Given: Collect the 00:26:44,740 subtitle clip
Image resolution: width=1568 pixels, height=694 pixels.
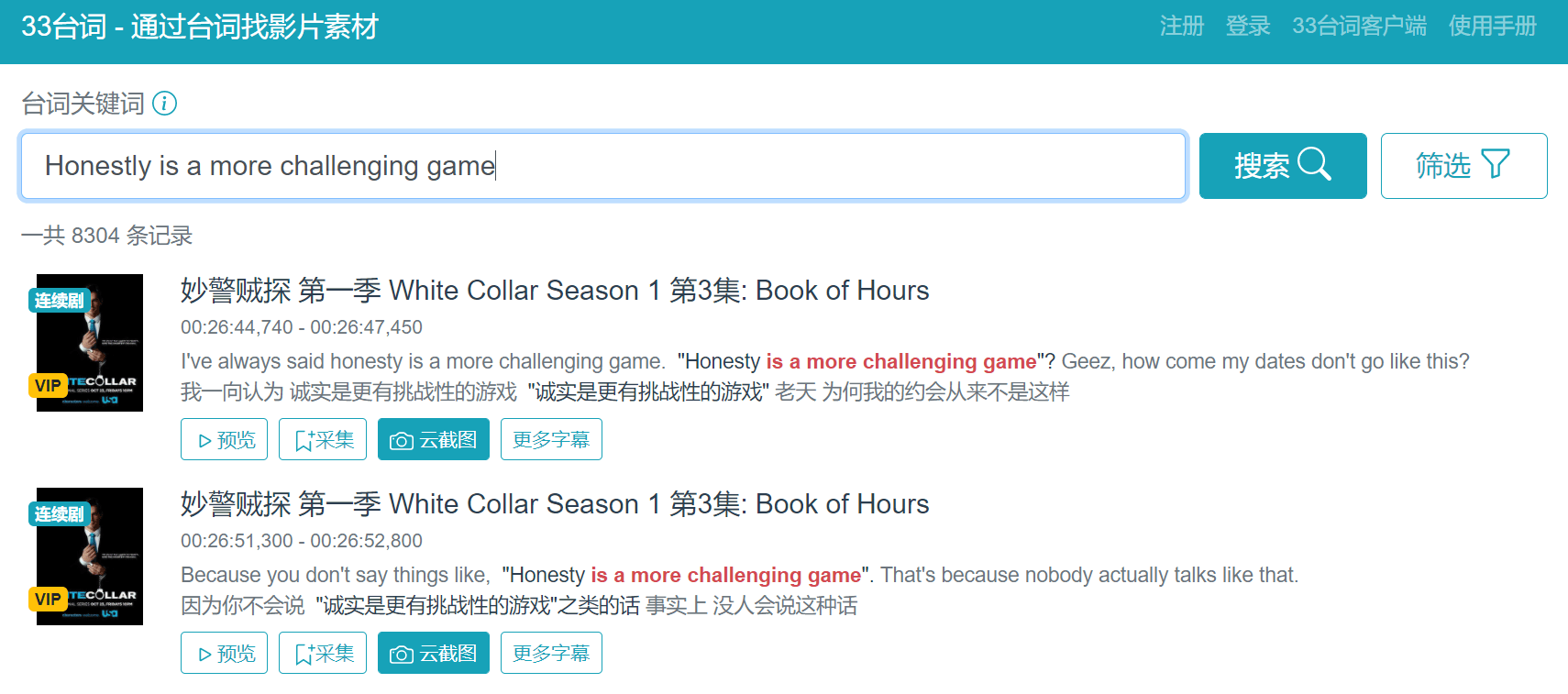Looking at the screenshot, I should [323, 439].
